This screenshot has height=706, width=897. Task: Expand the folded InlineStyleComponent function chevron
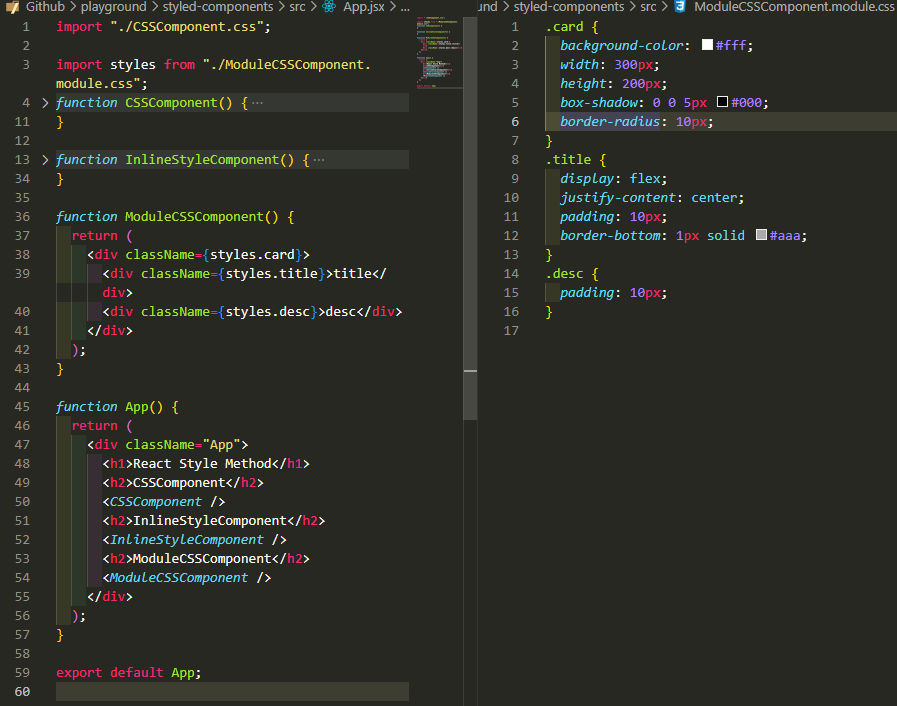[x=45, y=160]
